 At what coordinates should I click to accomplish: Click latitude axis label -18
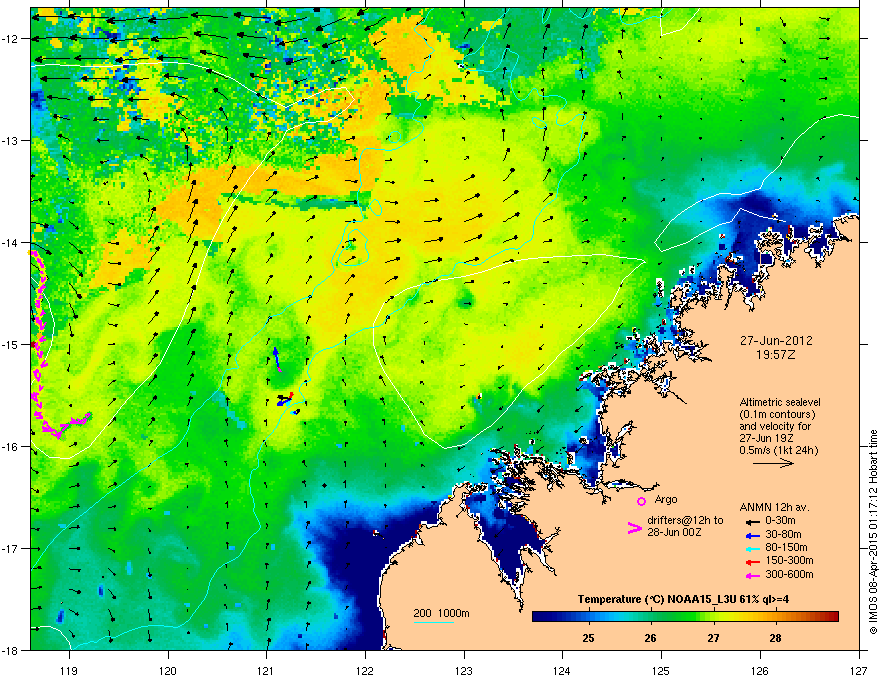coord(11,650)
